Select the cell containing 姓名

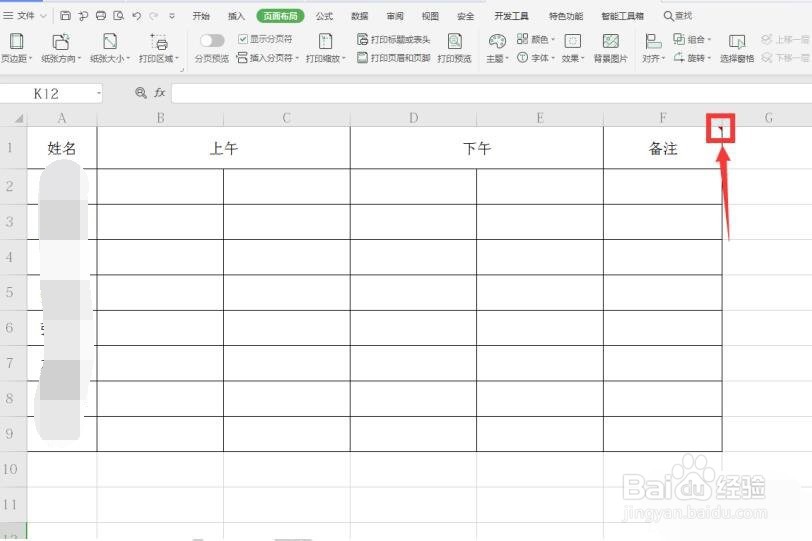62,148
